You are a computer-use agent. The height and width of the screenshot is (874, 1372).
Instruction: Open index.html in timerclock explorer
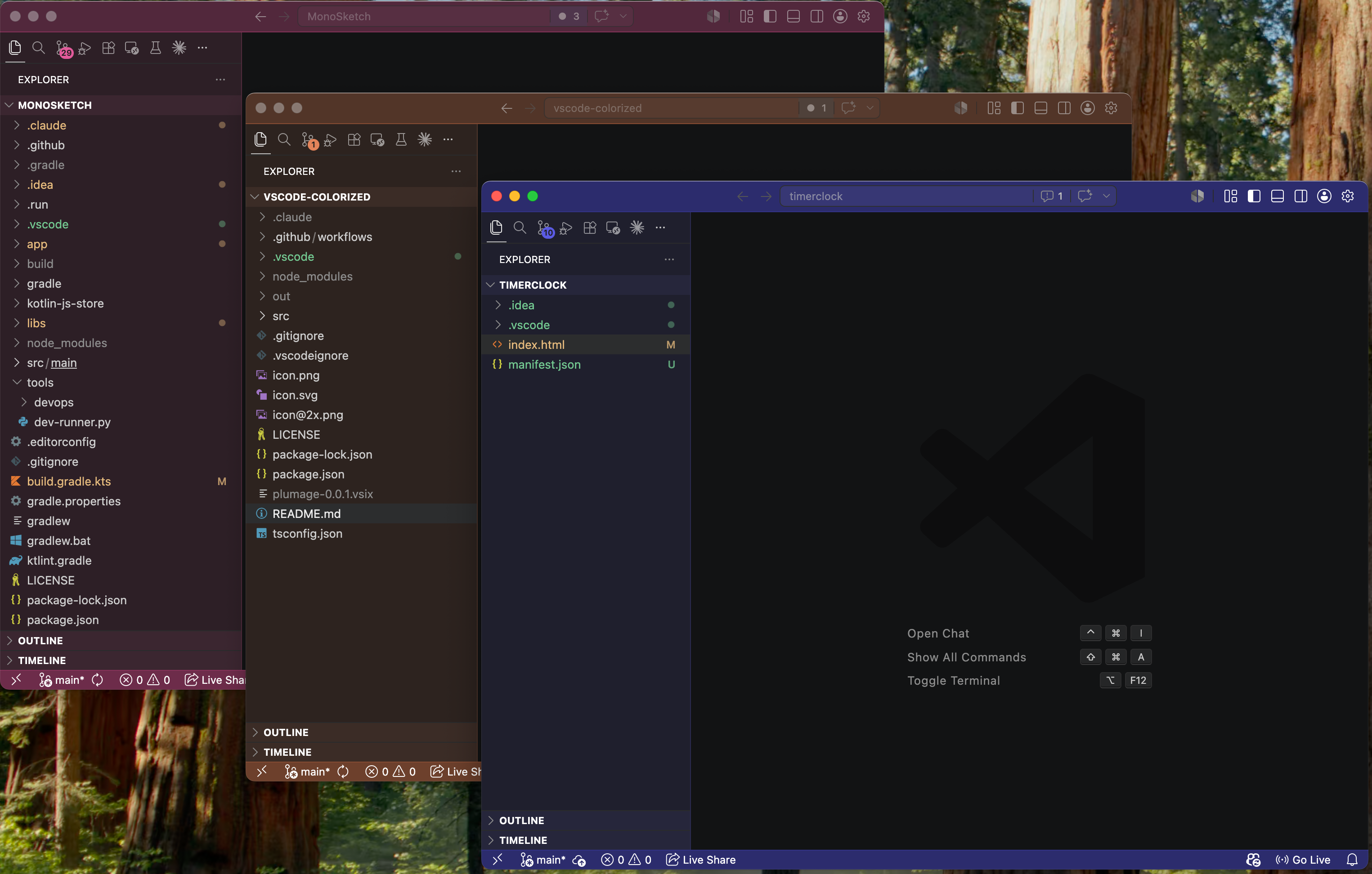(x=586, y=345)
